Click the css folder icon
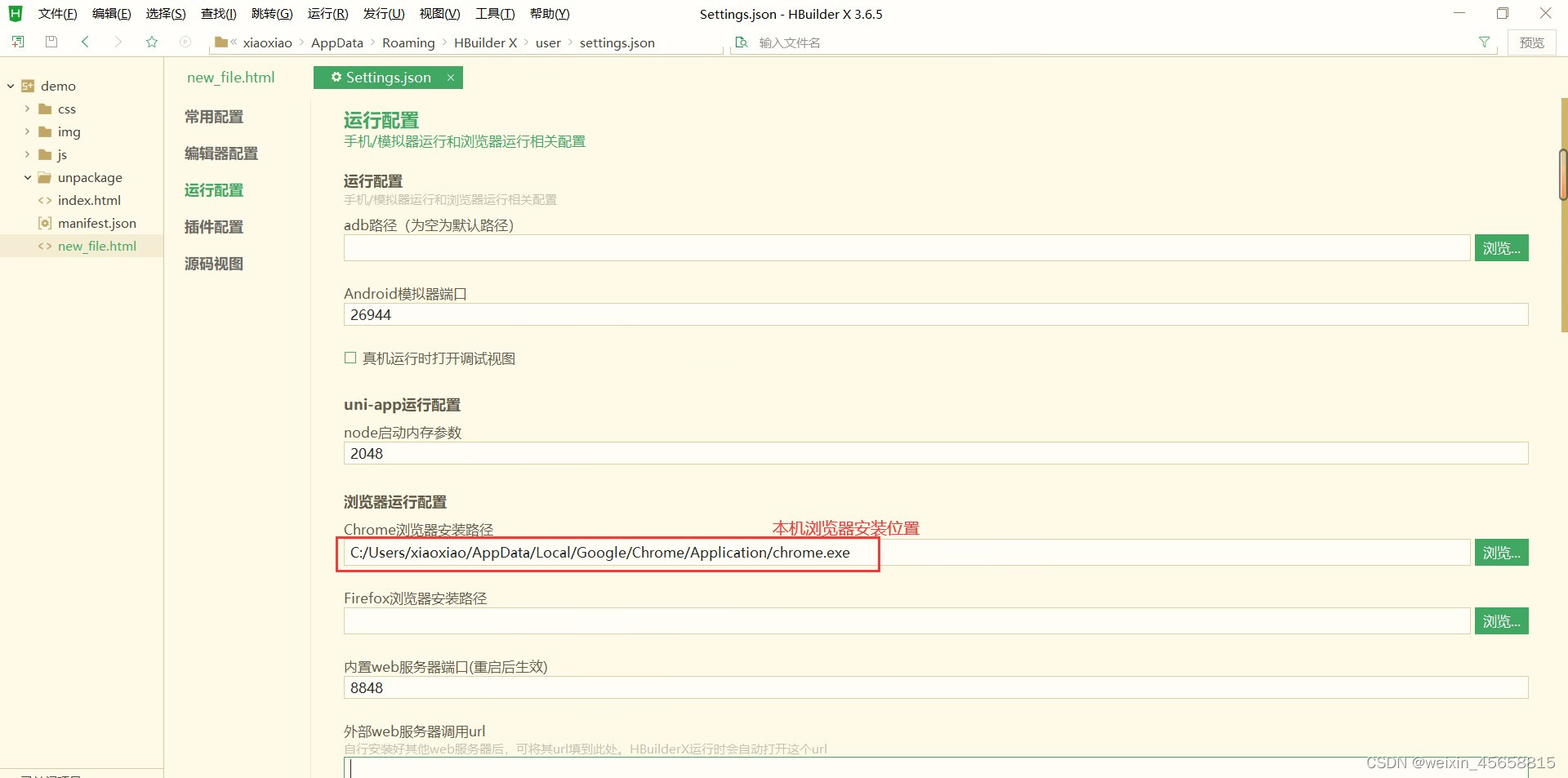Screen dimensions: 1568x778 coord(45,109)
